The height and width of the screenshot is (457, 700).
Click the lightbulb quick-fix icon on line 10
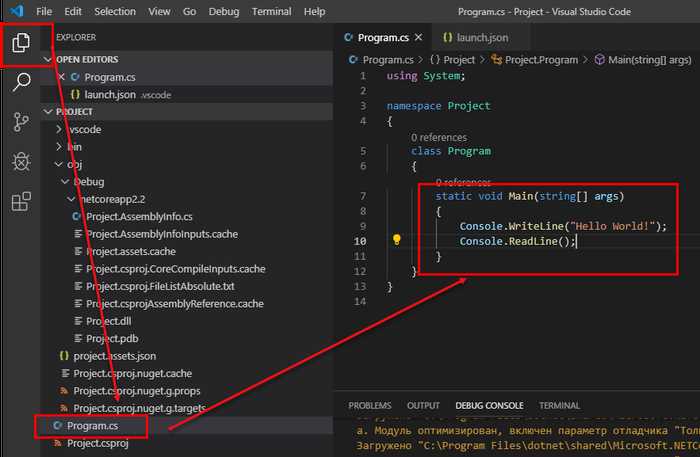point(397,241)
